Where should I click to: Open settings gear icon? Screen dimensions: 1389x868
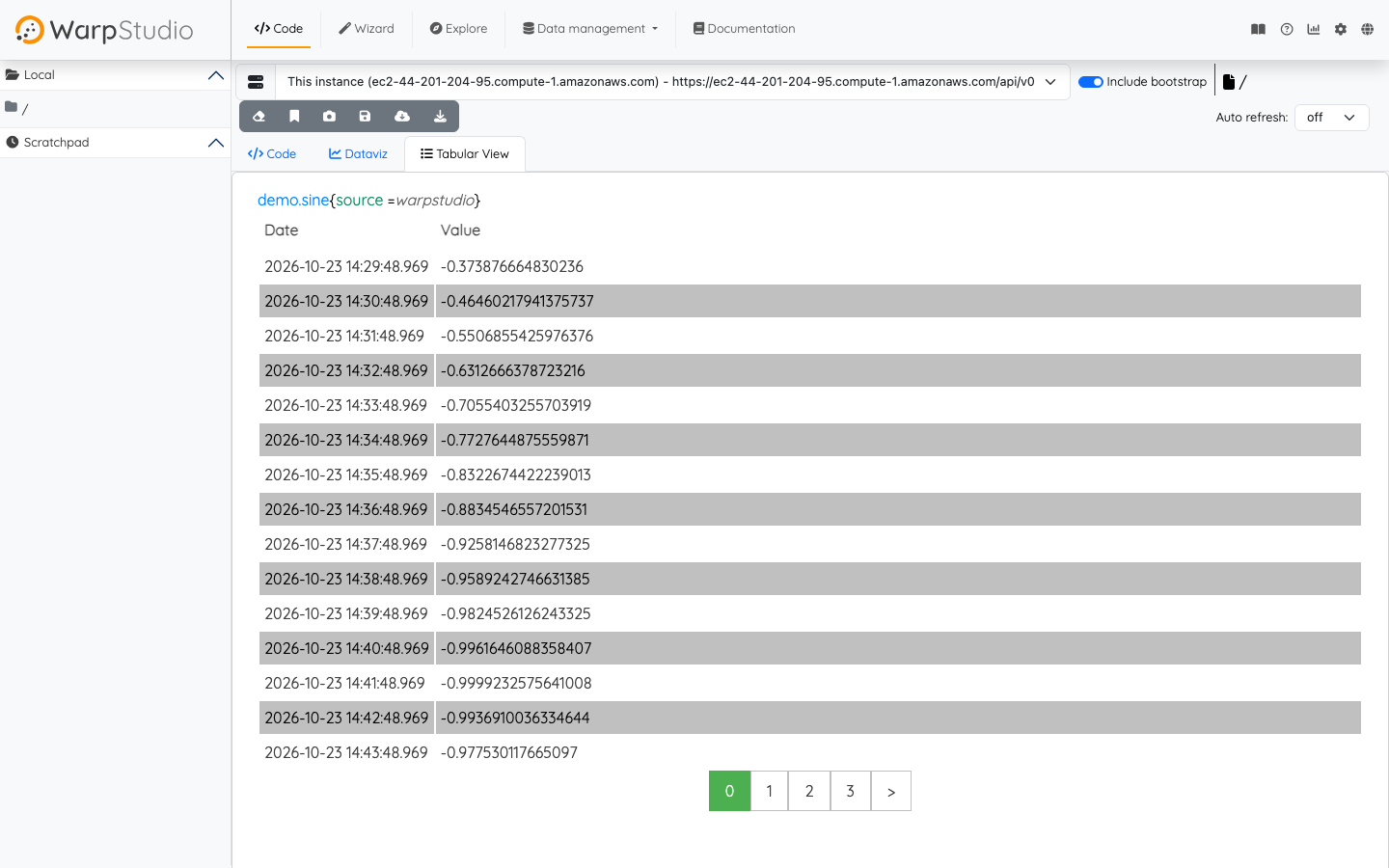[1341, 29]
